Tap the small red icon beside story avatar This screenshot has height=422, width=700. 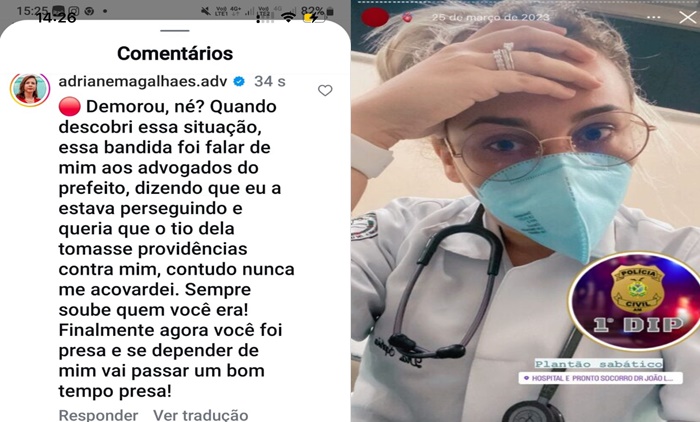point(407,17)
